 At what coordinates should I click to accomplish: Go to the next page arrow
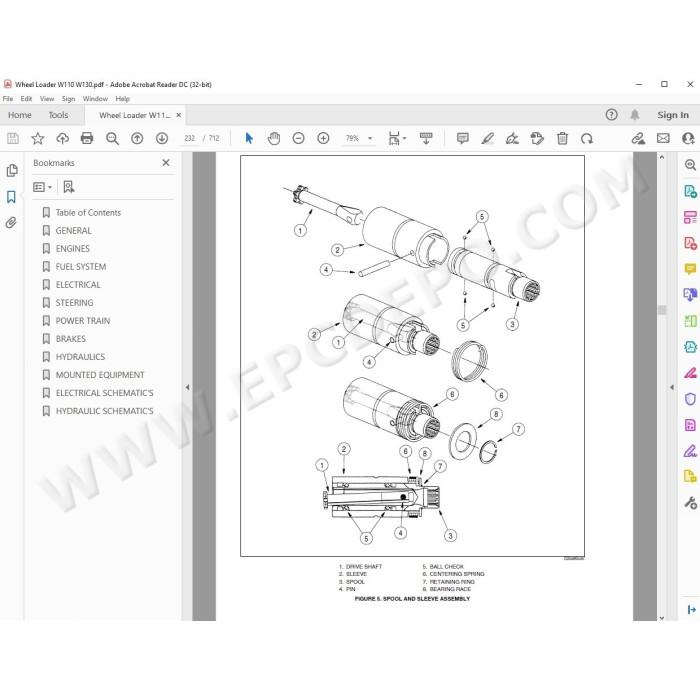pos(162,138)
